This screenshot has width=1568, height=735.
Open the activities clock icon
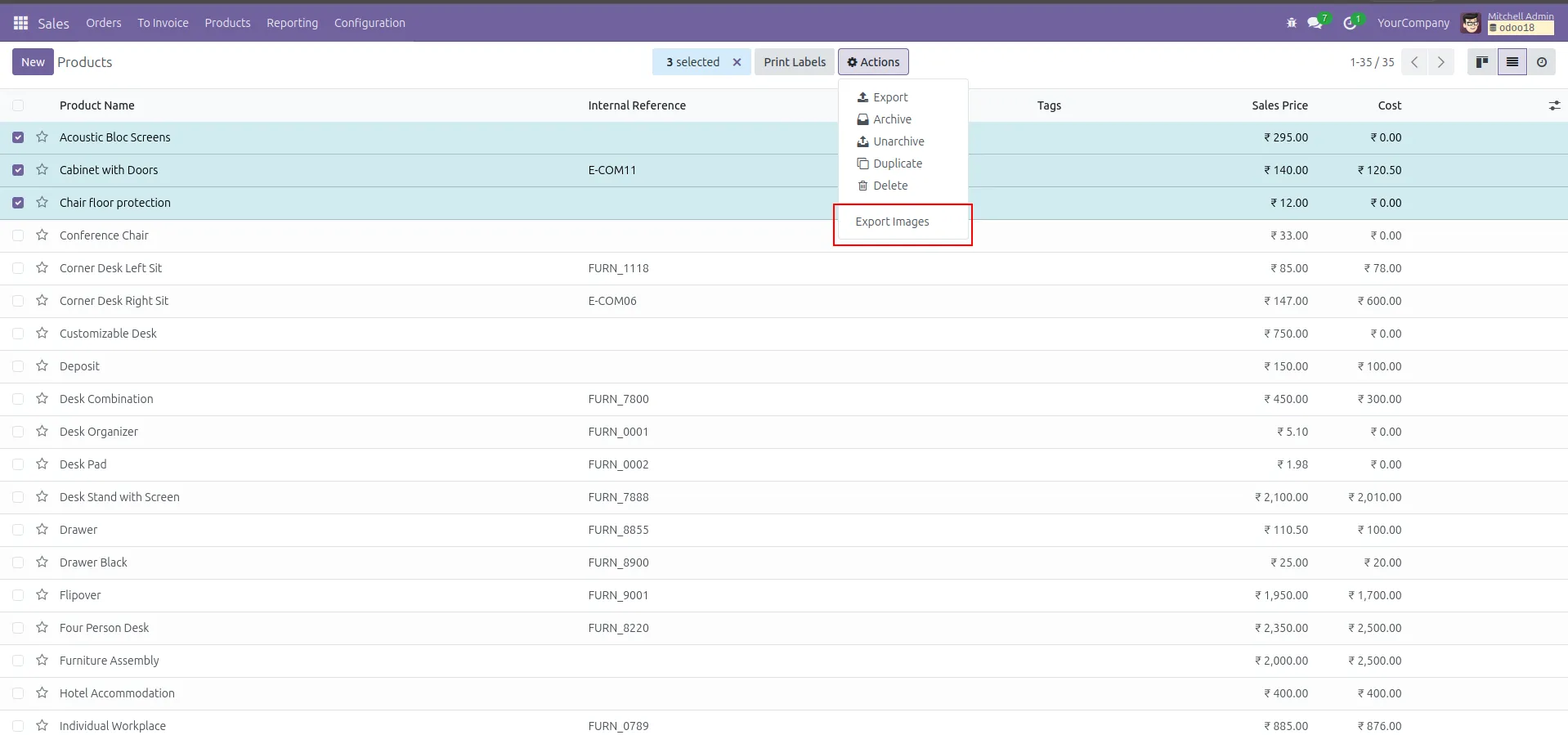(1350, 23)
